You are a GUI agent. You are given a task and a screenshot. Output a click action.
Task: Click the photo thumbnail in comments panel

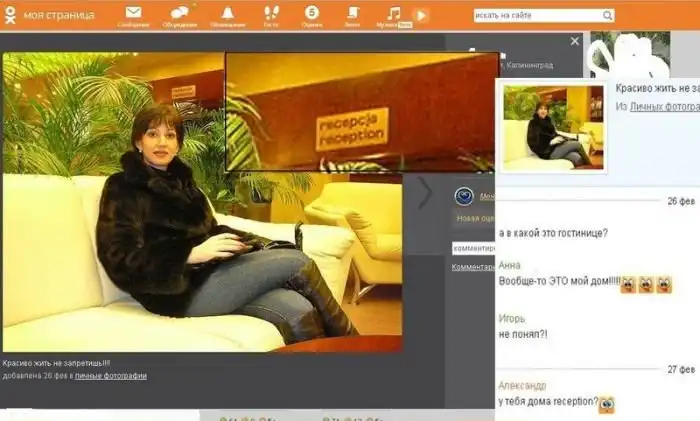click(553, 127)
